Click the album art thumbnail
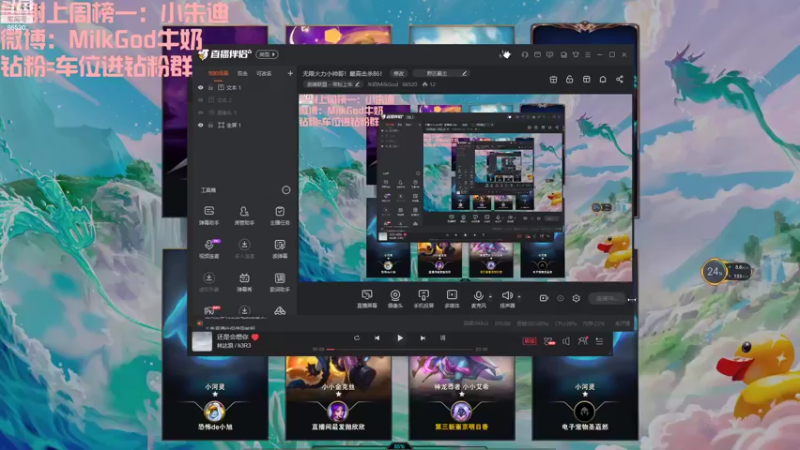 202,341
